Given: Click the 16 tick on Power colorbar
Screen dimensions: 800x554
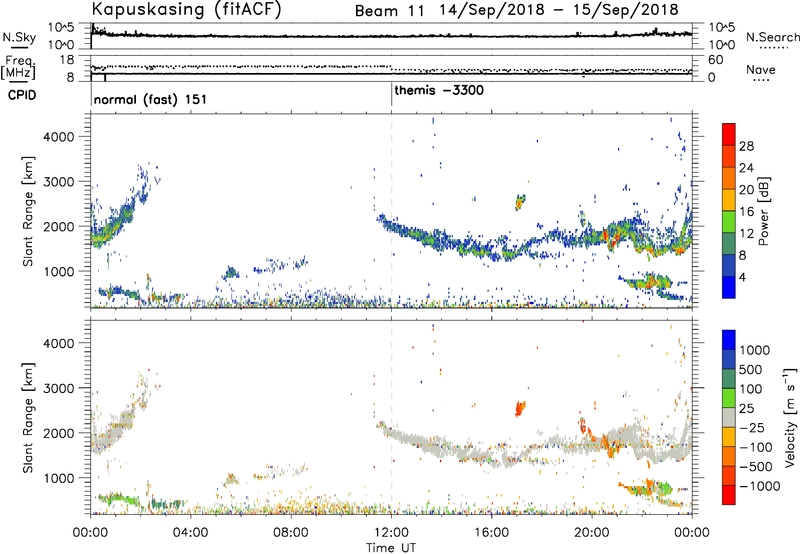Looking at the screenshot, I should click(746, 212).
